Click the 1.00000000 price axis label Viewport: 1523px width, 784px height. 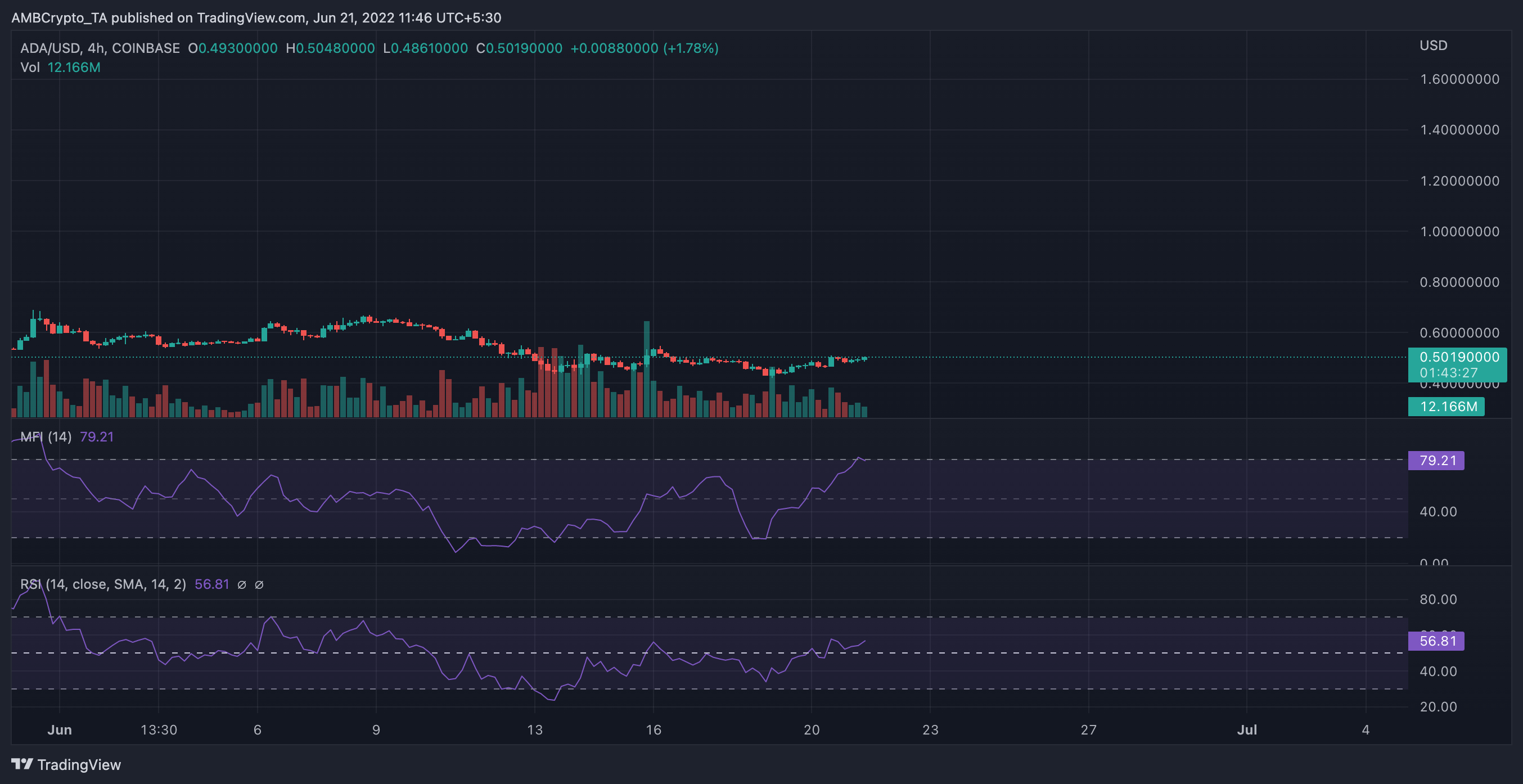point(1459,232)
